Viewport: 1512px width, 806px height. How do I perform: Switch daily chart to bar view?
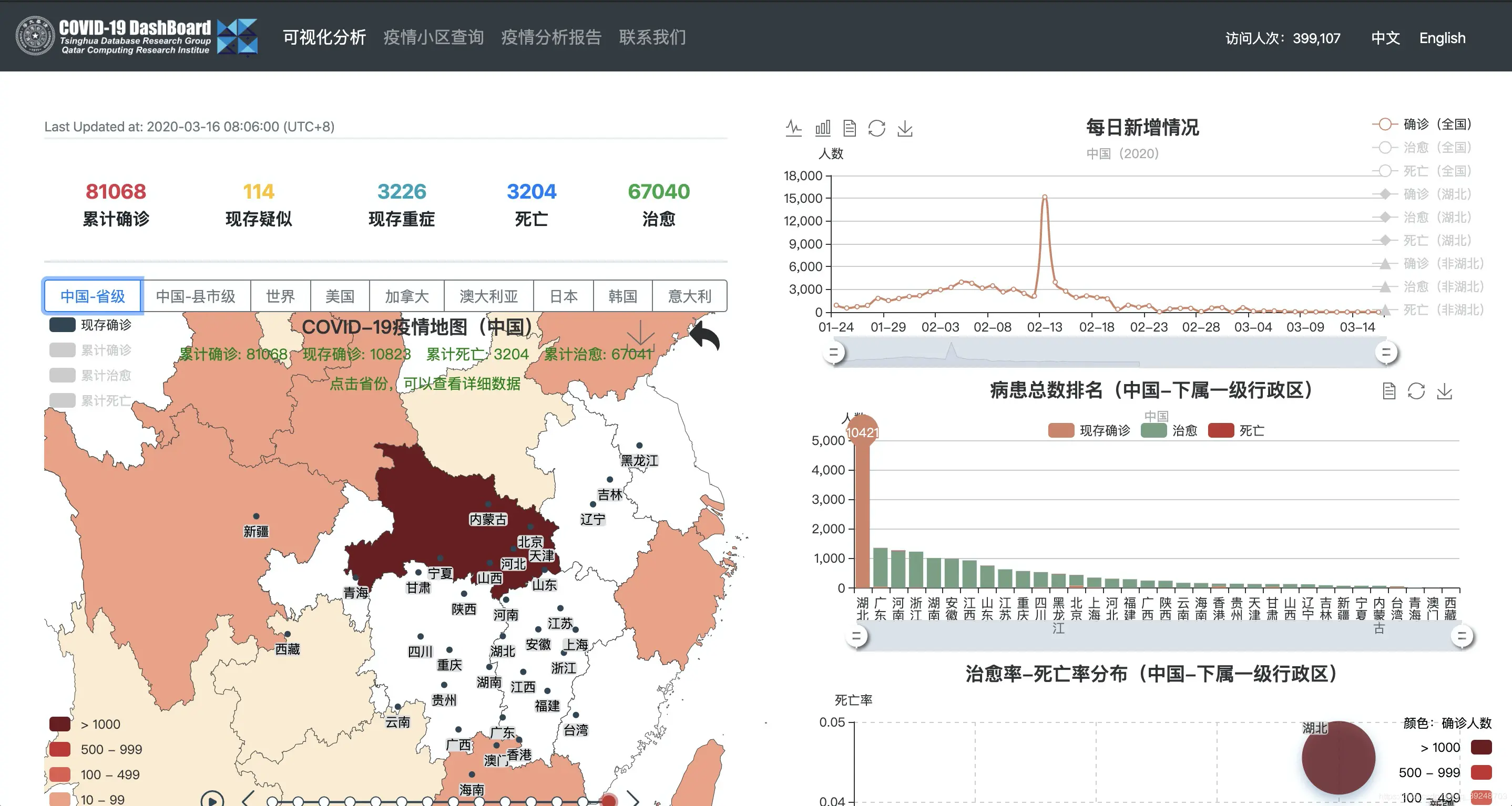pos(822,128)
